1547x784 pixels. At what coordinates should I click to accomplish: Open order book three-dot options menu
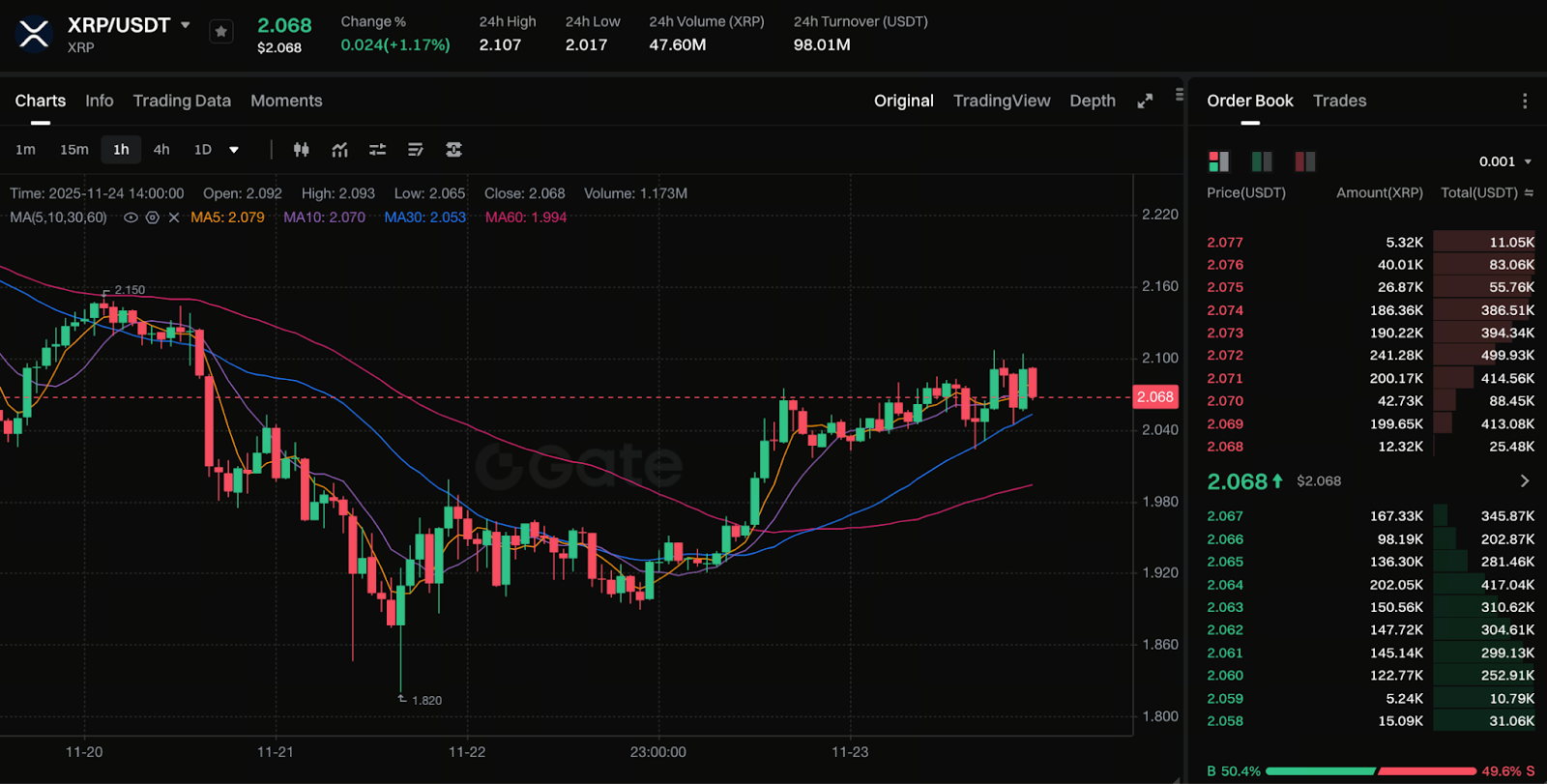point(1525,102)
